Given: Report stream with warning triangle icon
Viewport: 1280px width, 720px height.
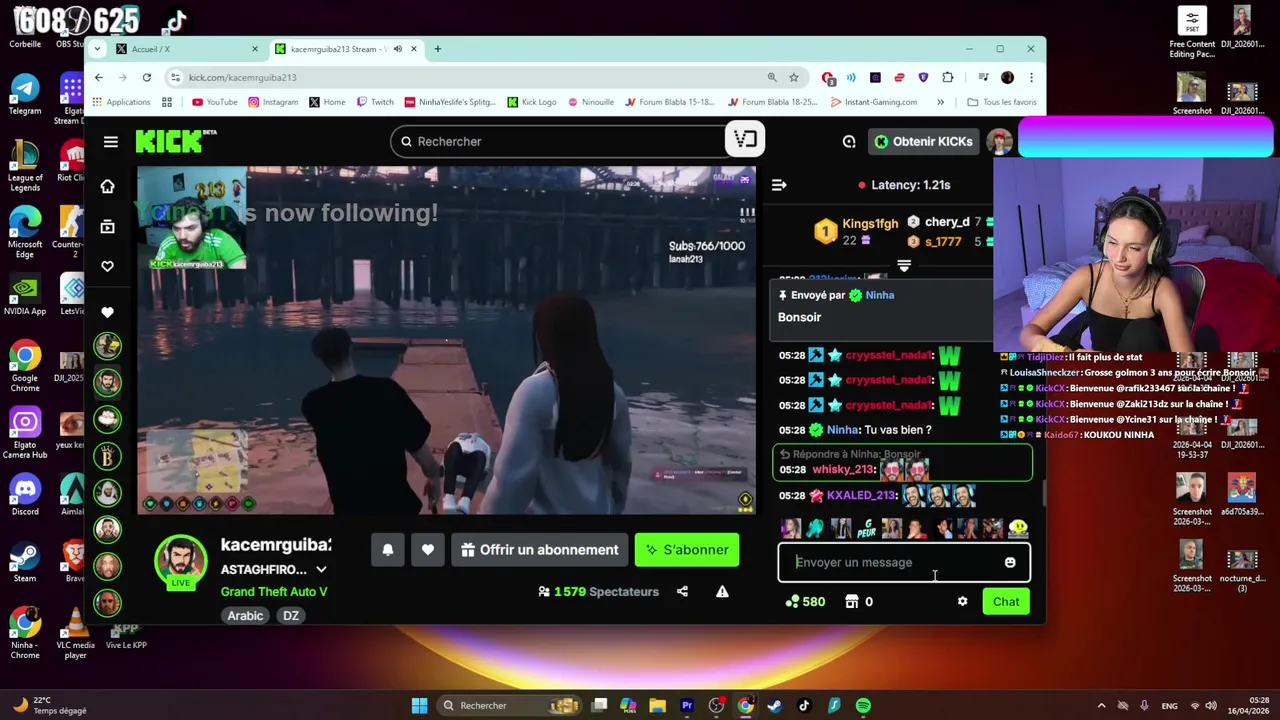Looking at the screenshot, I should click(x=722, y=592).
